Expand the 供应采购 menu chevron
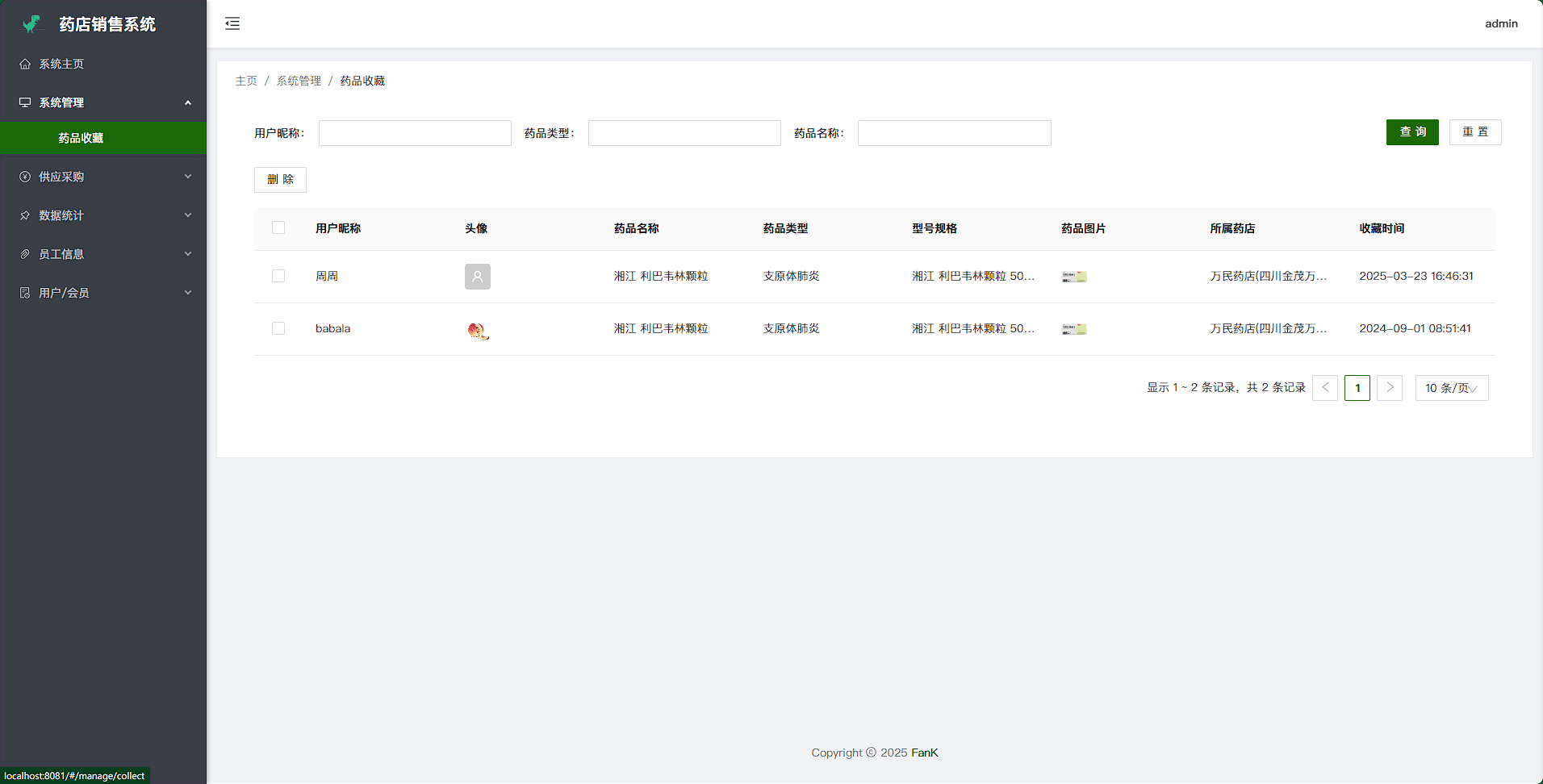Image resolution: width=1543 pixels, height=784 pixels. [x=188, y=177]
